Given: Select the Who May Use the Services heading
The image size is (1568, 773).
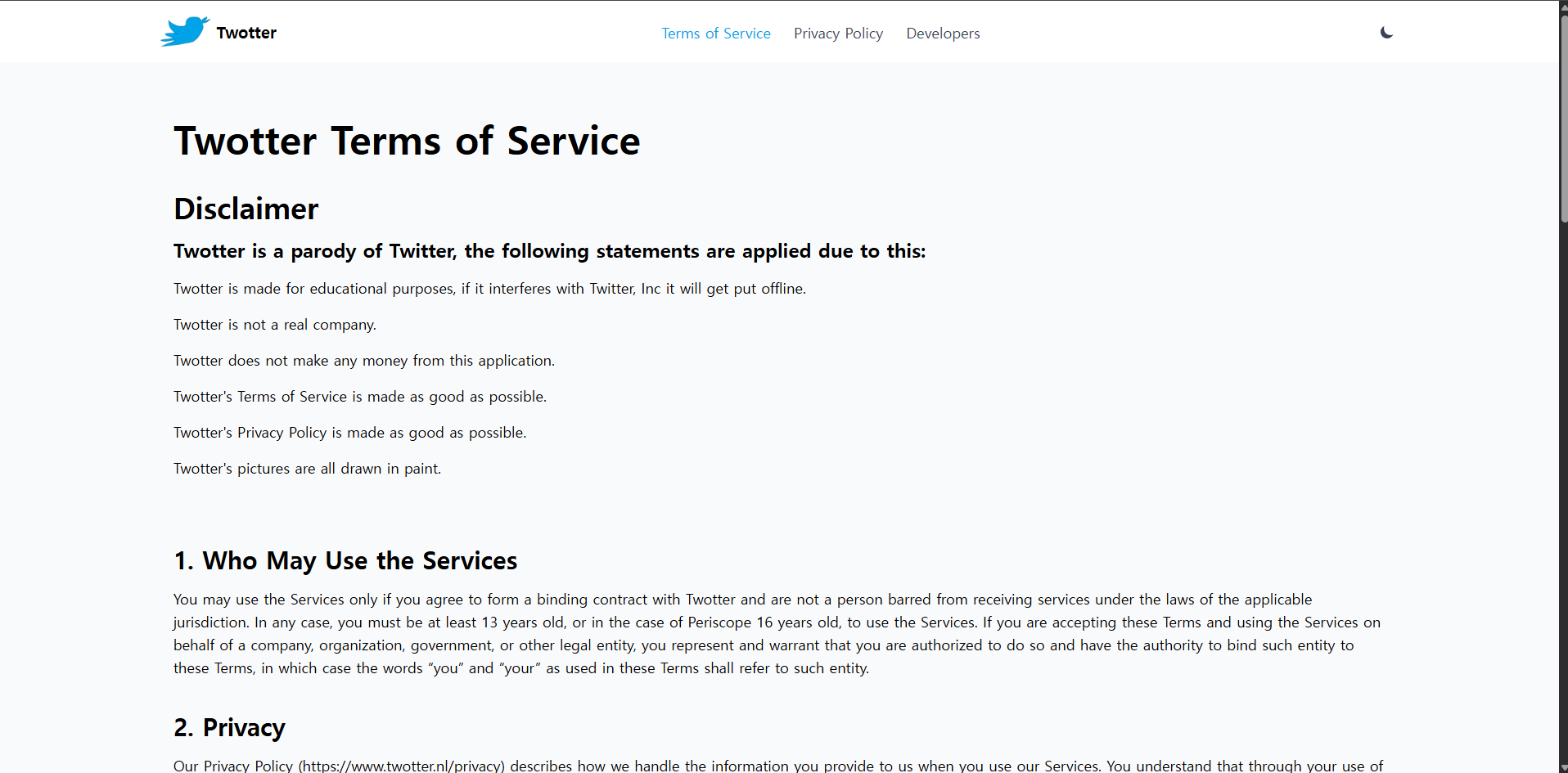Looking at the screenshot, I should click(x=345, y=561).
